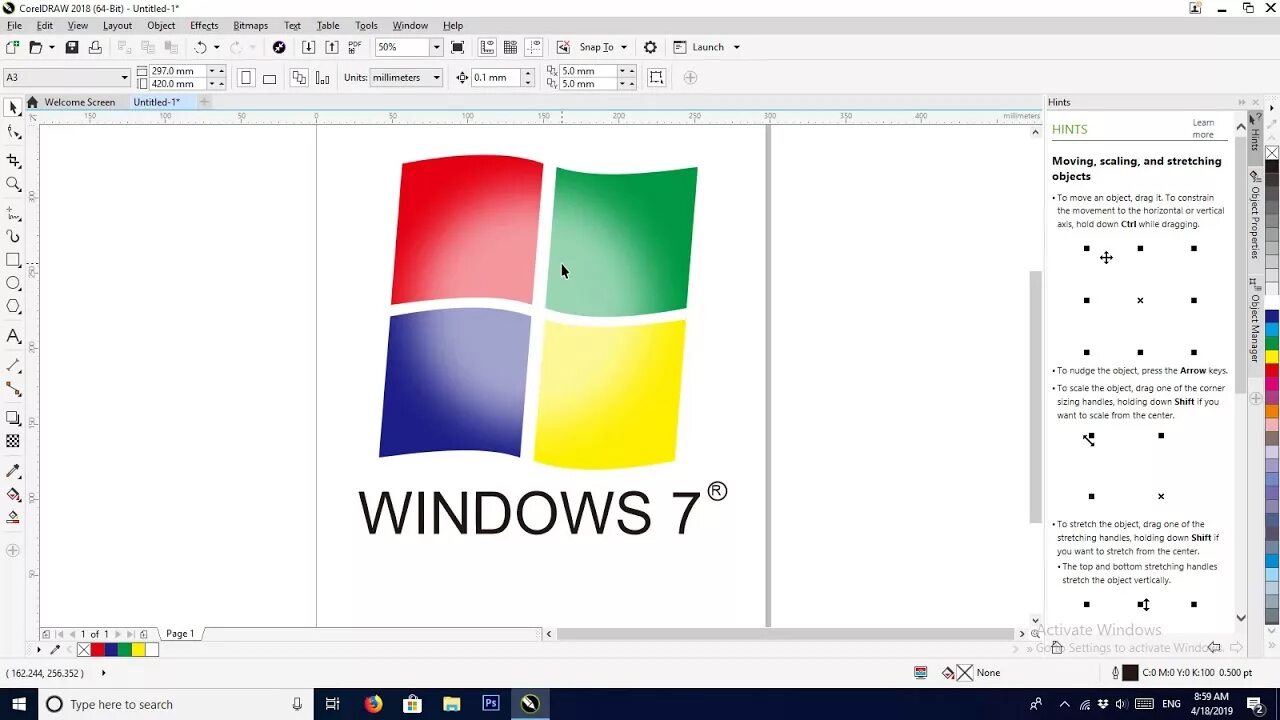The image size is (1280, 720).
Task: Select the Drop Shadow tool
Action: tap(13, 418)
